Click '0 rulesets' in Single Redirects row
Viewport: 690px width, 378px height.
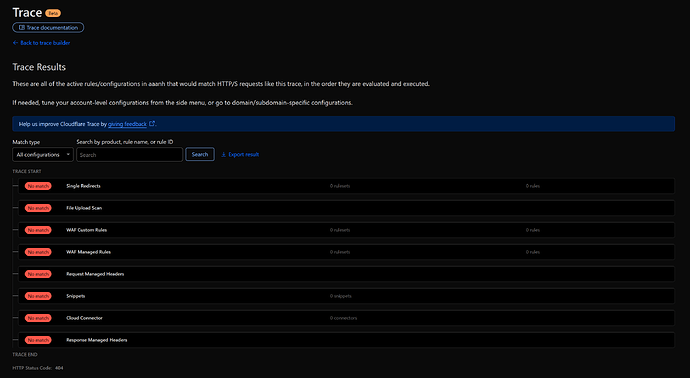tap(340, 186)
